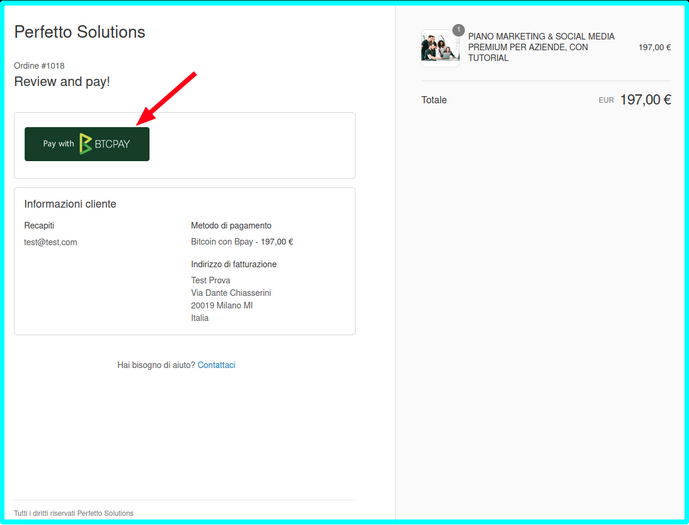689x525 pixels.
Task: Open the Contattaci help link
Action: click(x=216, y=365)
